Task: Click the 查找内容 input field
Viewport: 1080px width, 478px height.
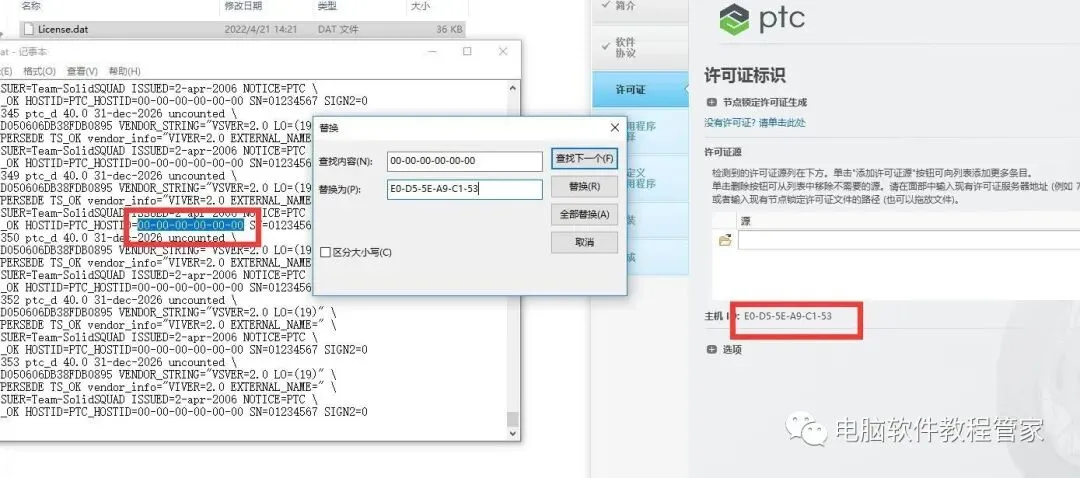Action: tap(465, 161)
